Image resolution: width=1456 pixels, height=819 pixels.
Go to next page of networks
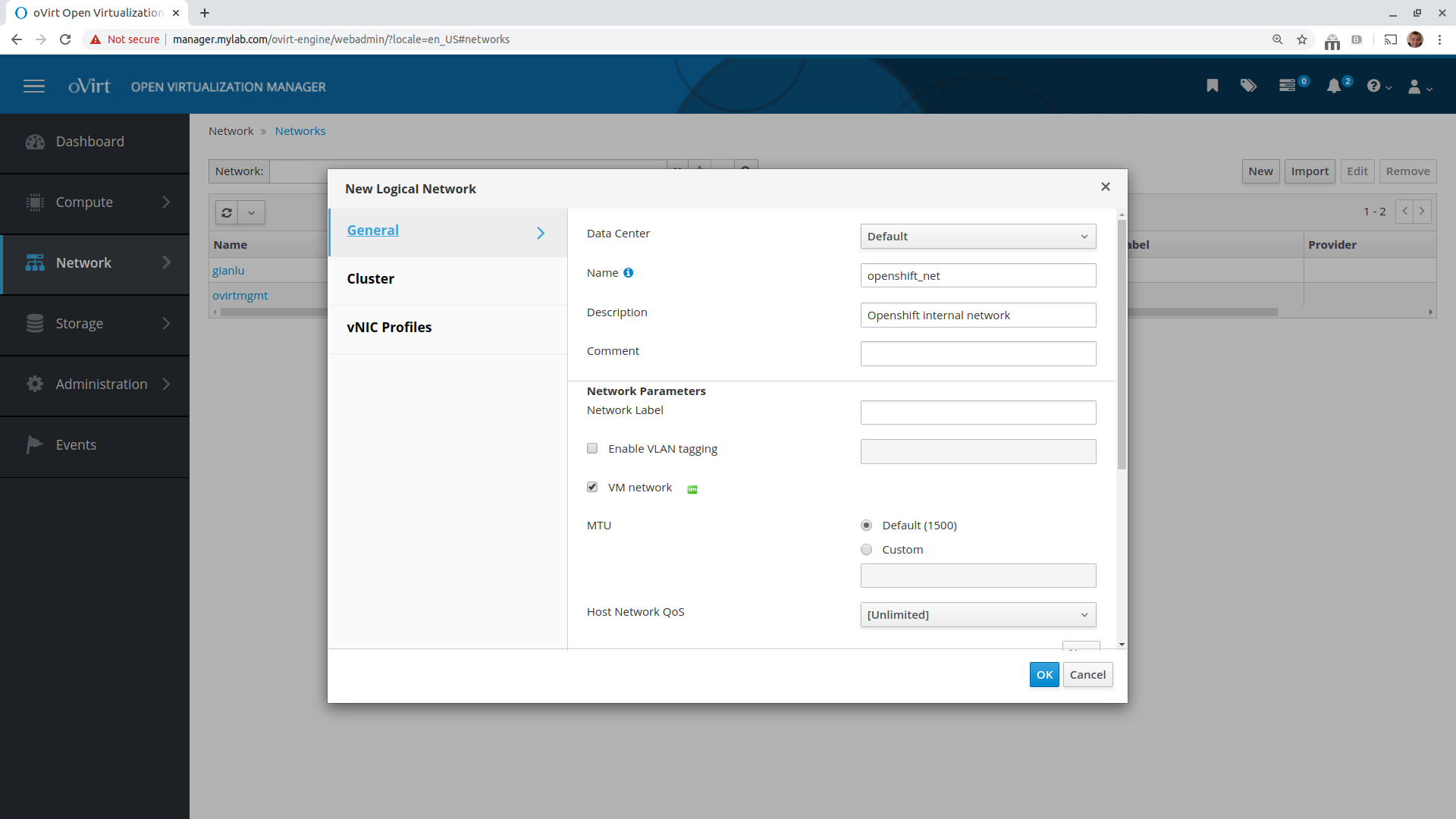(x=1423, y=212)
